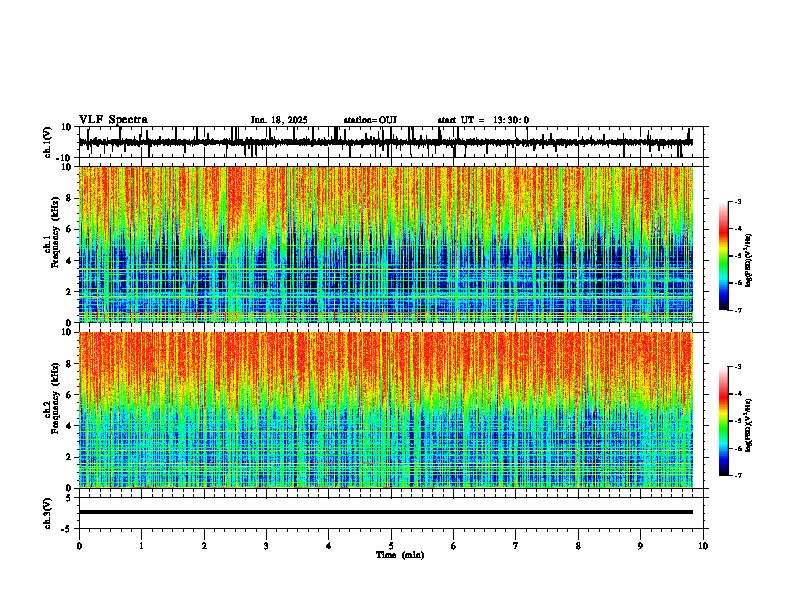Click the "9" tick on the time axis

coord(640,546)
